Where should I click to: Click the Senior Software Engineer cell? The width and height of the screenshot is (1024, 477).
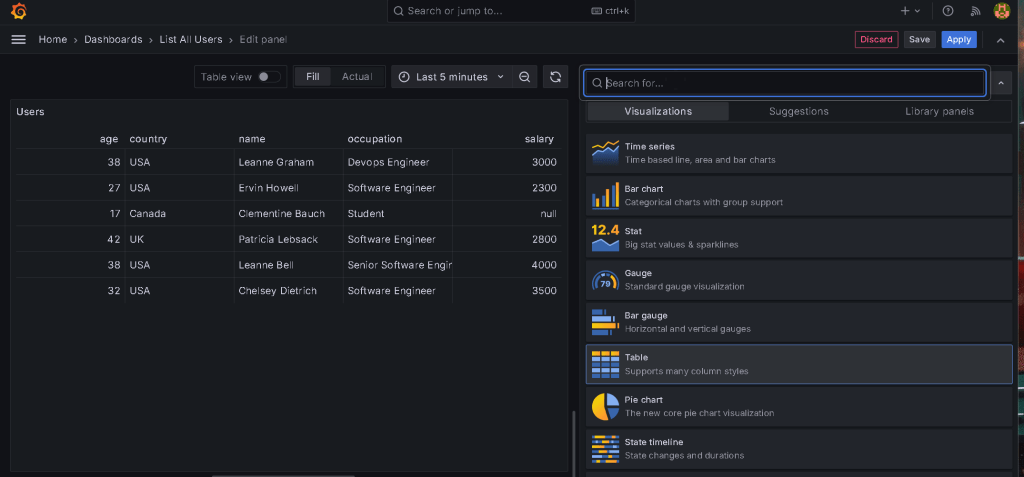(x=398, y=265)
